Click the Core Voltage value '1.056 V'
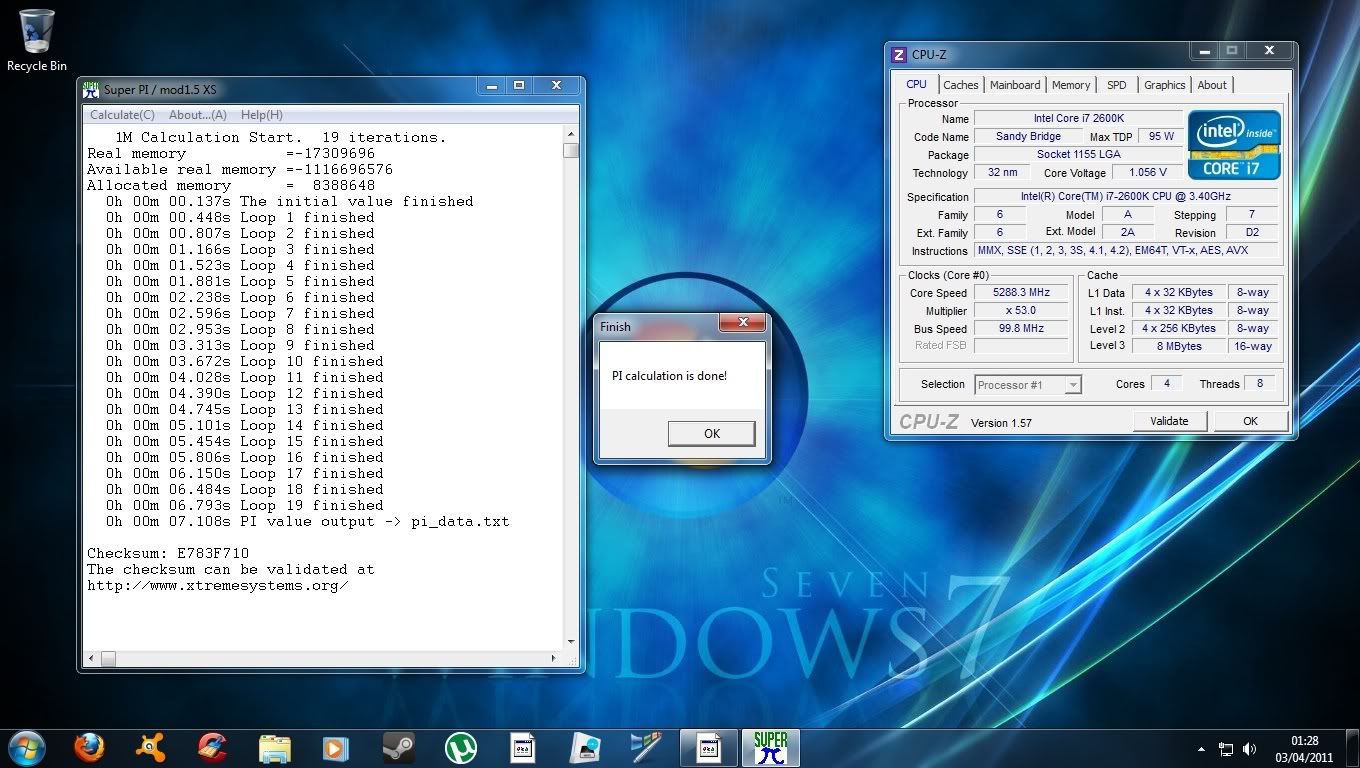This screenshot has width=1360, height=768. [x=1149, y=172]
